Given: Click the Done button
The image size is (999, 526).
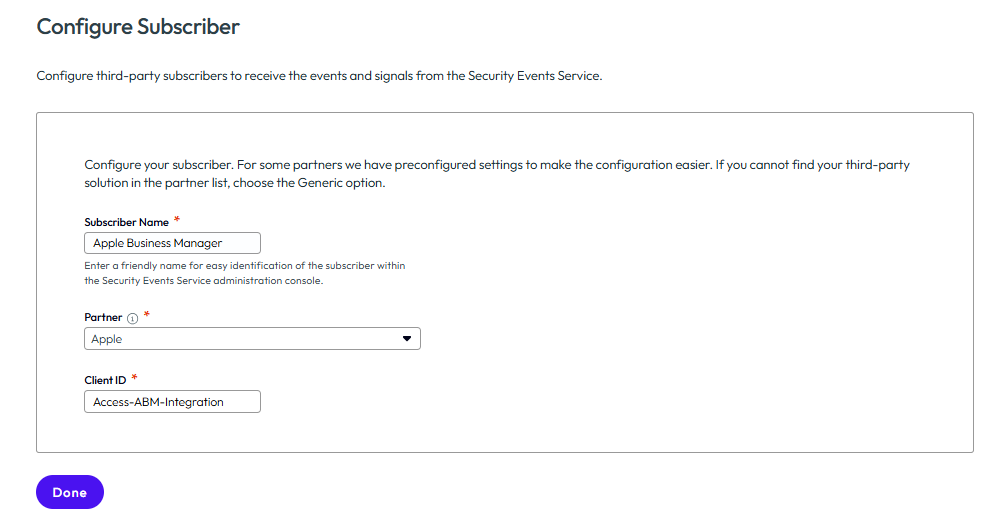Looking at the screenshot, I should 70,492.
